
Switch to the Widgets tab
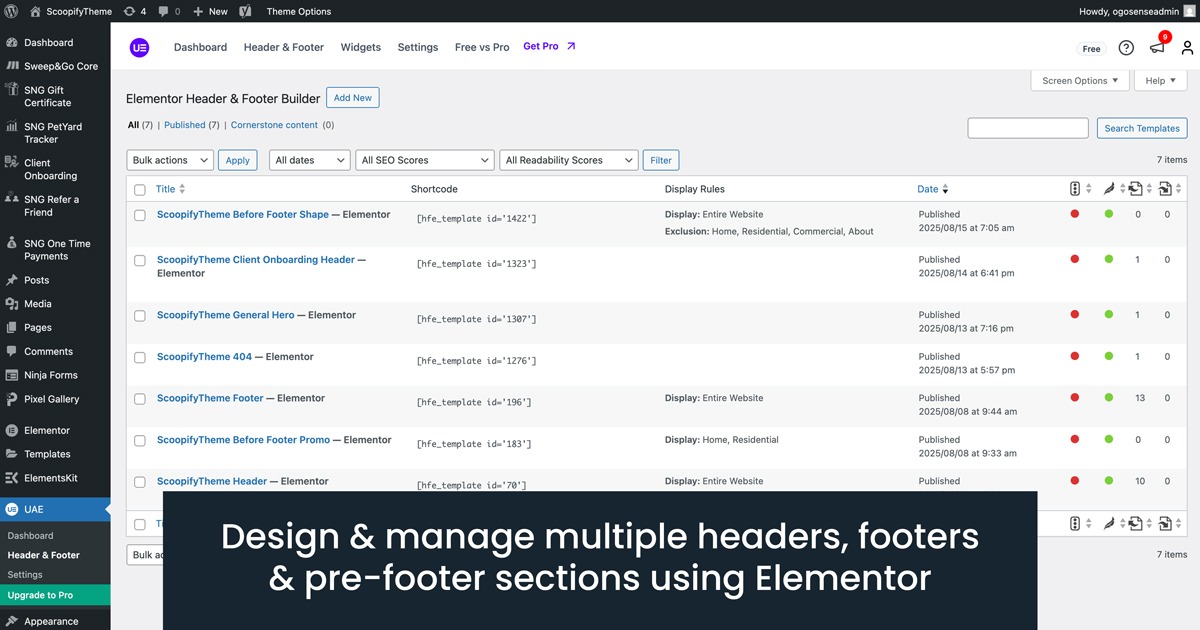click(x=361, y=47)
